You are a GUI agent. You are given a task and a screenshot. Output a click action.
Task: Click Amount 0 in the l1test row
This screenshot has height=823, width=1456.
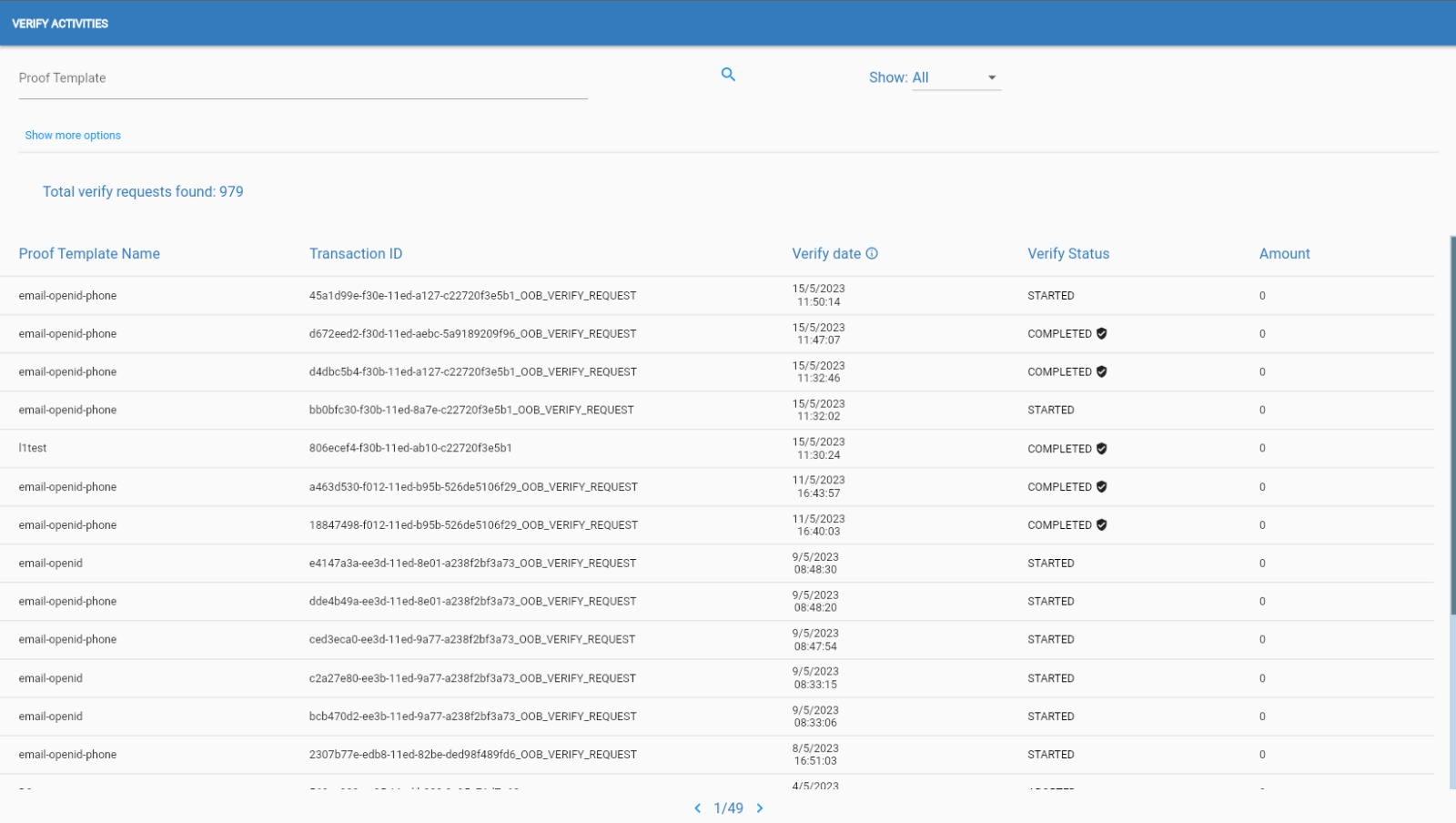click(1262, 449)
